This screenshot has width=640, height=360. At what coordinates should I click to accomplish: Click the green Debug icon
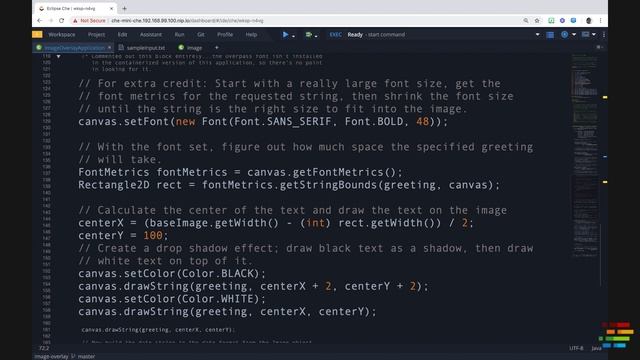309,35
